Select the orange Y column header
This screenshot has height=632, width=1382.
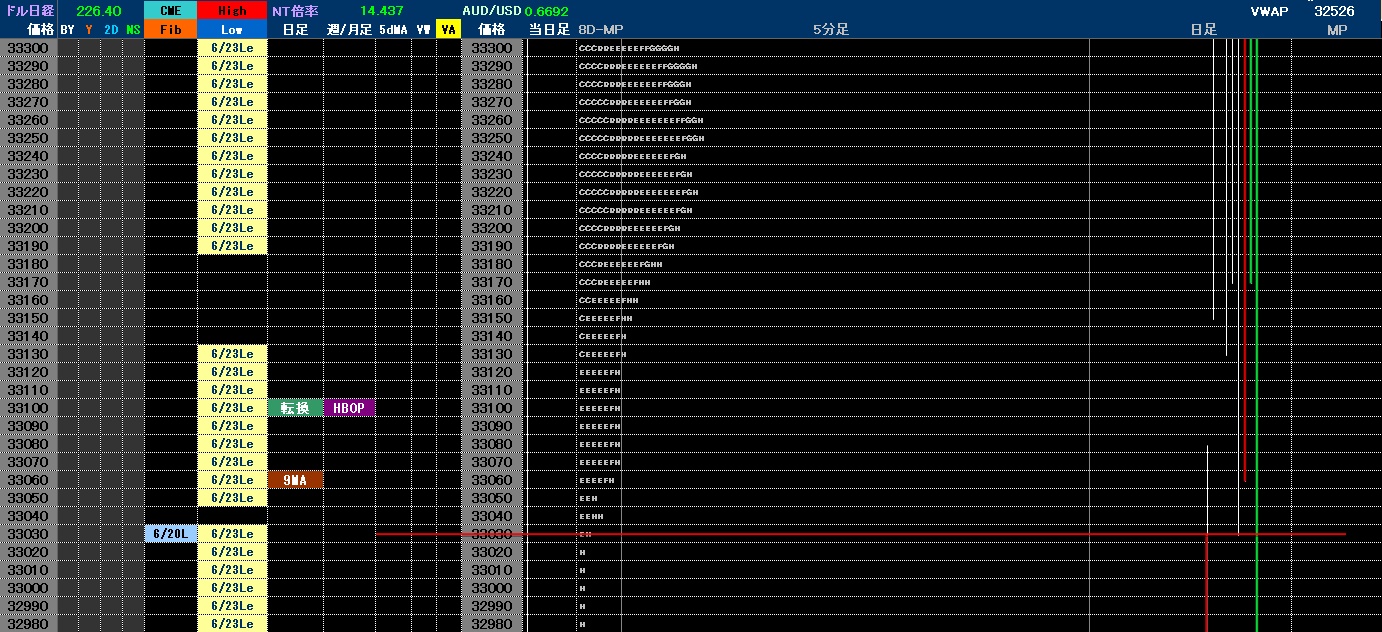coord(89,29)
